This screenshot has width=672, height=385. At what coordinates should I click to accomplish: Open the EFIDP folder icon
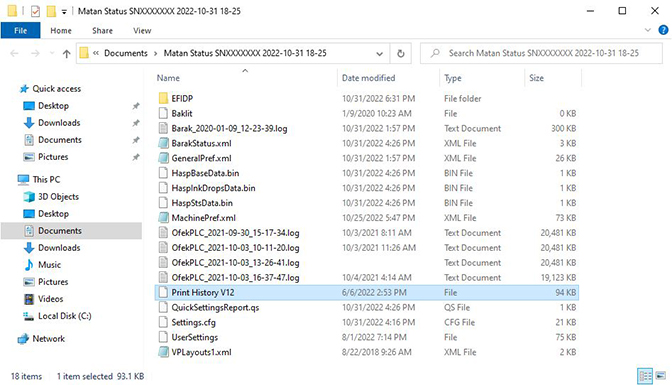coord(163,98)
